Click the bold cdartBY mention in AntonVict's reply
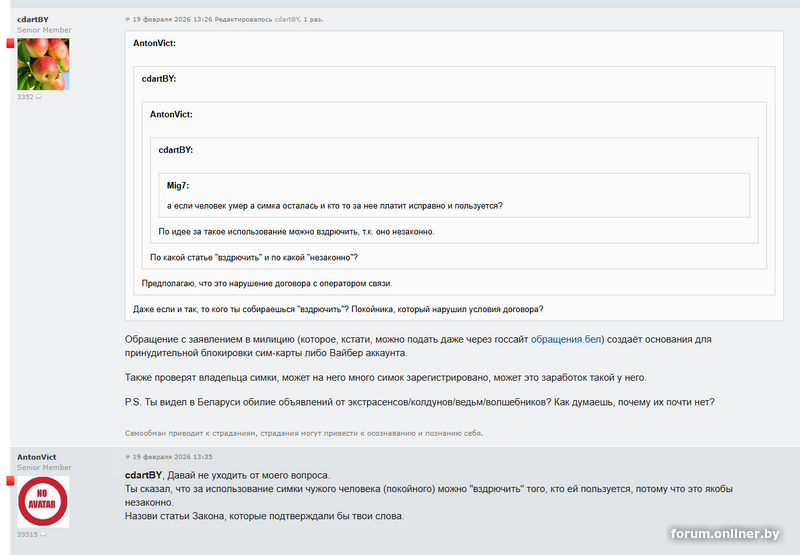Image resolution: width=800 pixels, height=555 pixels. pyautogui.click(x=143, y=474)
